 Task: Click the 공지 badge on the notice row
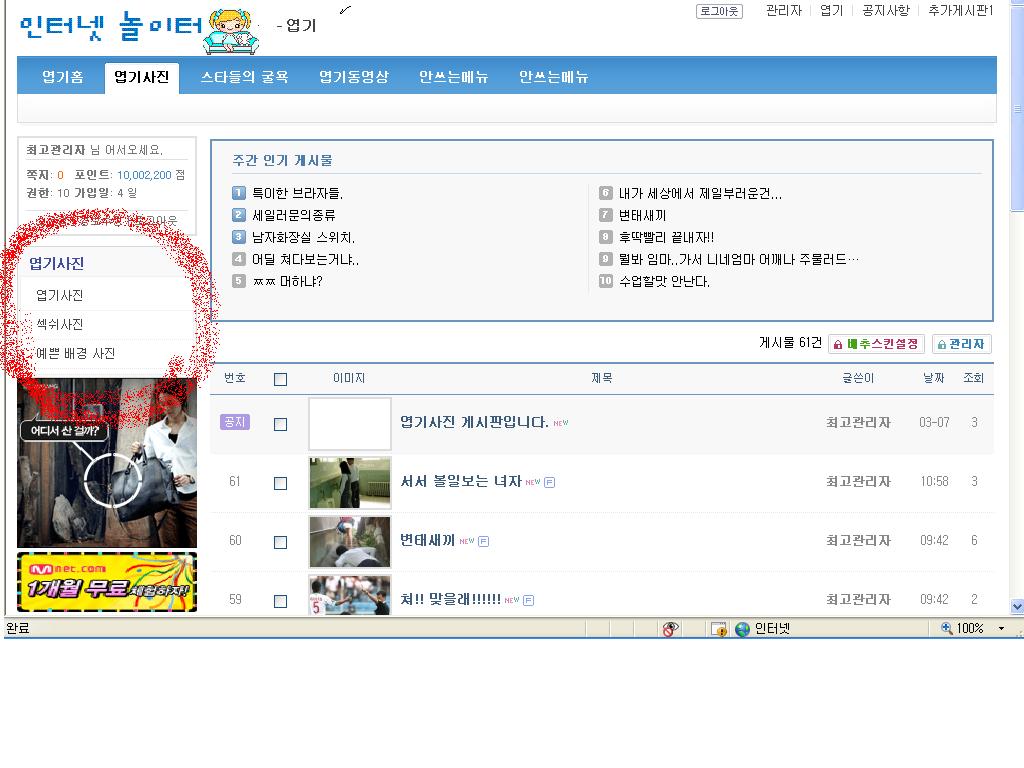tap(234, 422)
